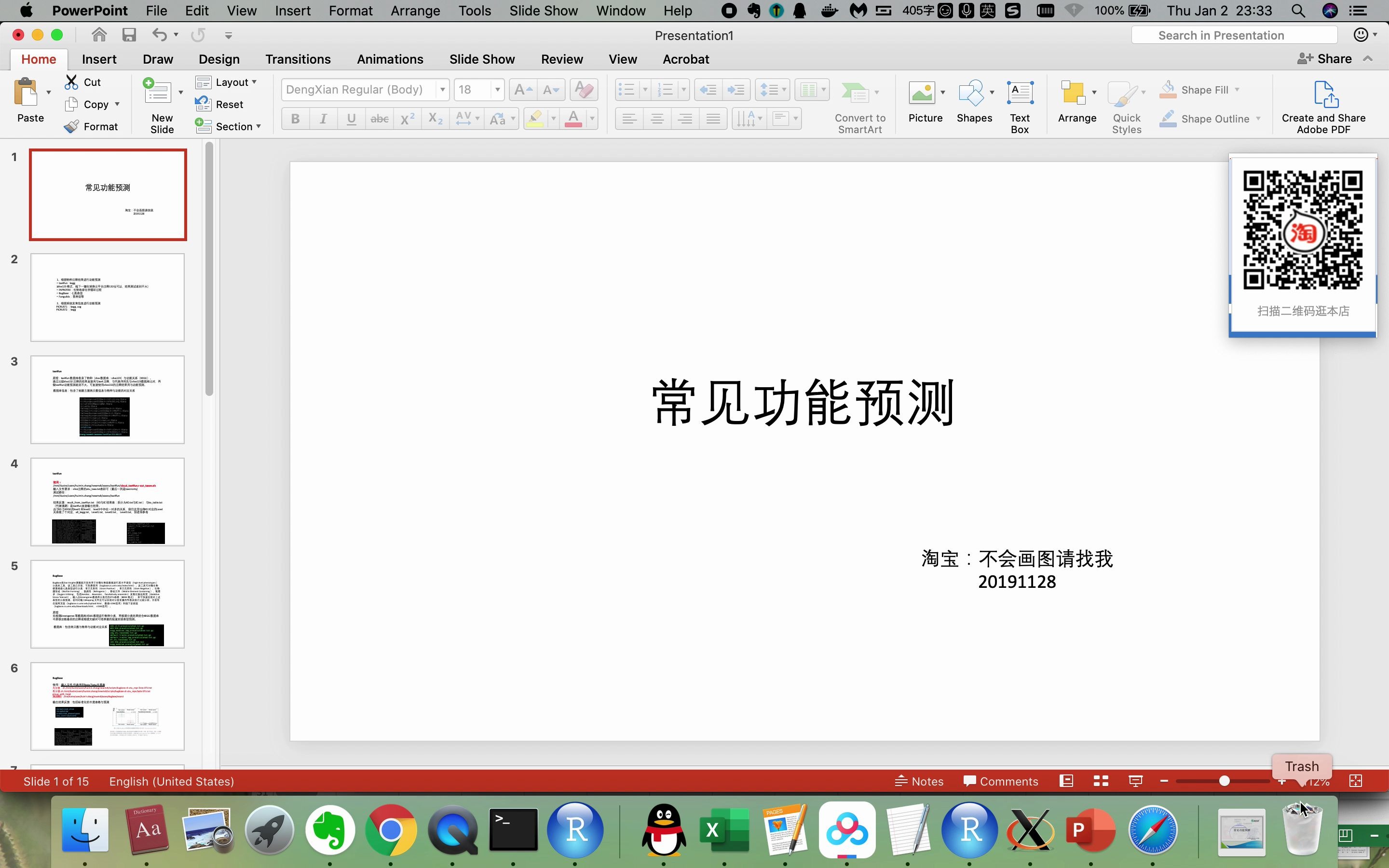Screen dimensions: 1389x868
Task: Justify text alignment
Action: pos(713,119)
